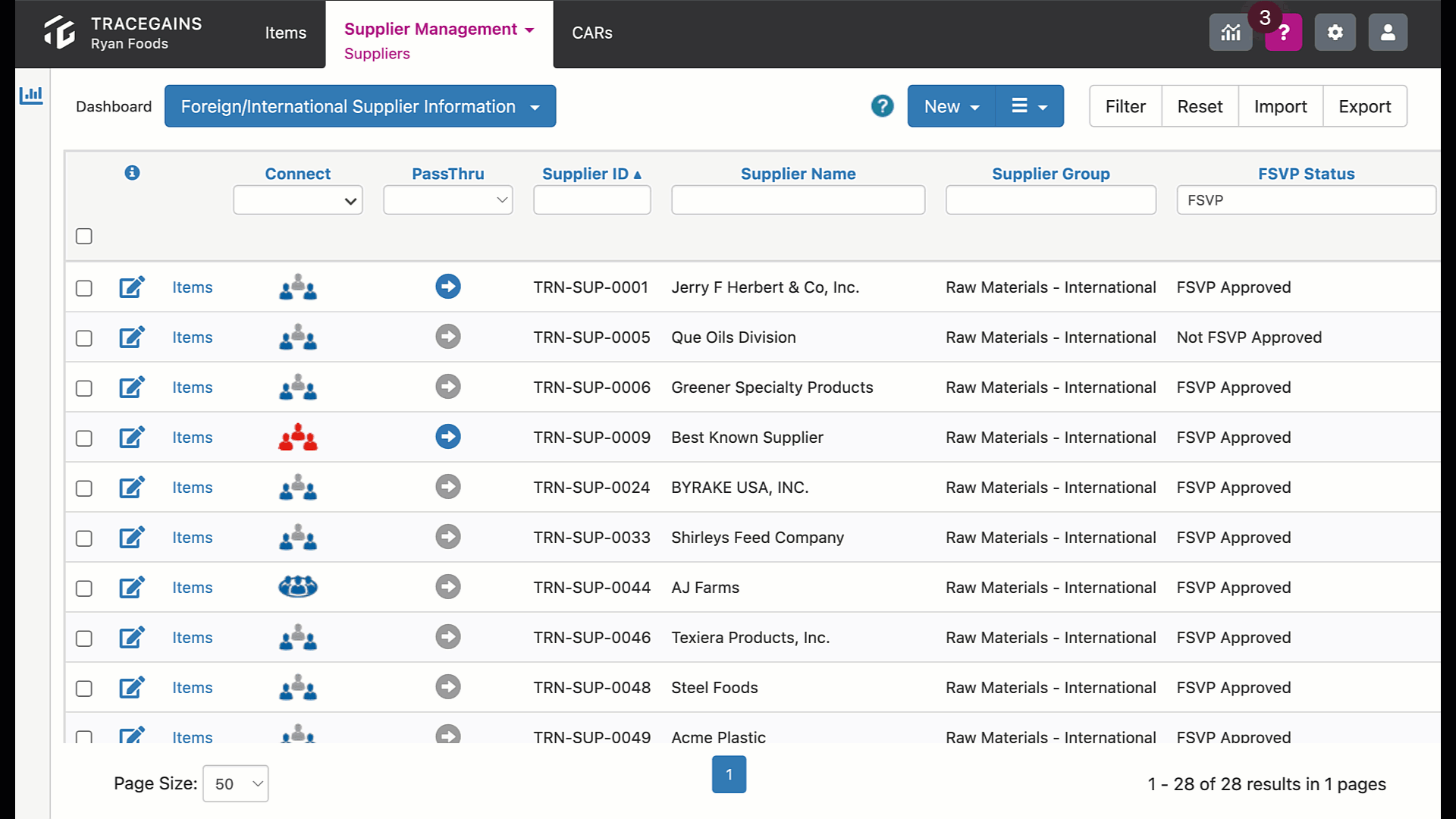The height and width of the screenshot is (819, 1456).
Task: Open the Page Size dropdown
Action: pos(236,783)
